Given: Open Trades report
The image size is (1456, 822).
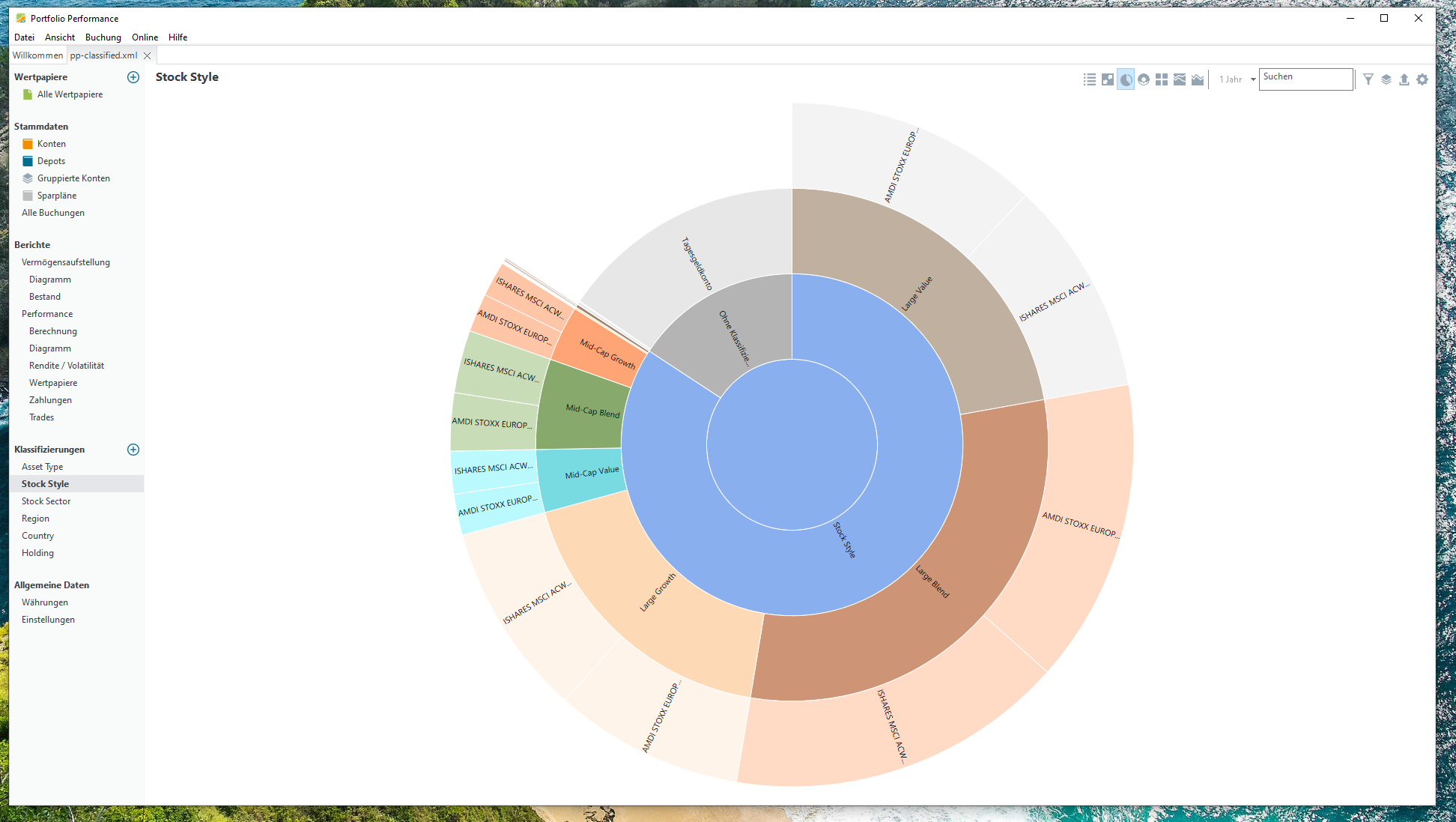Looking at the screenshot, I should click(41, 417).
